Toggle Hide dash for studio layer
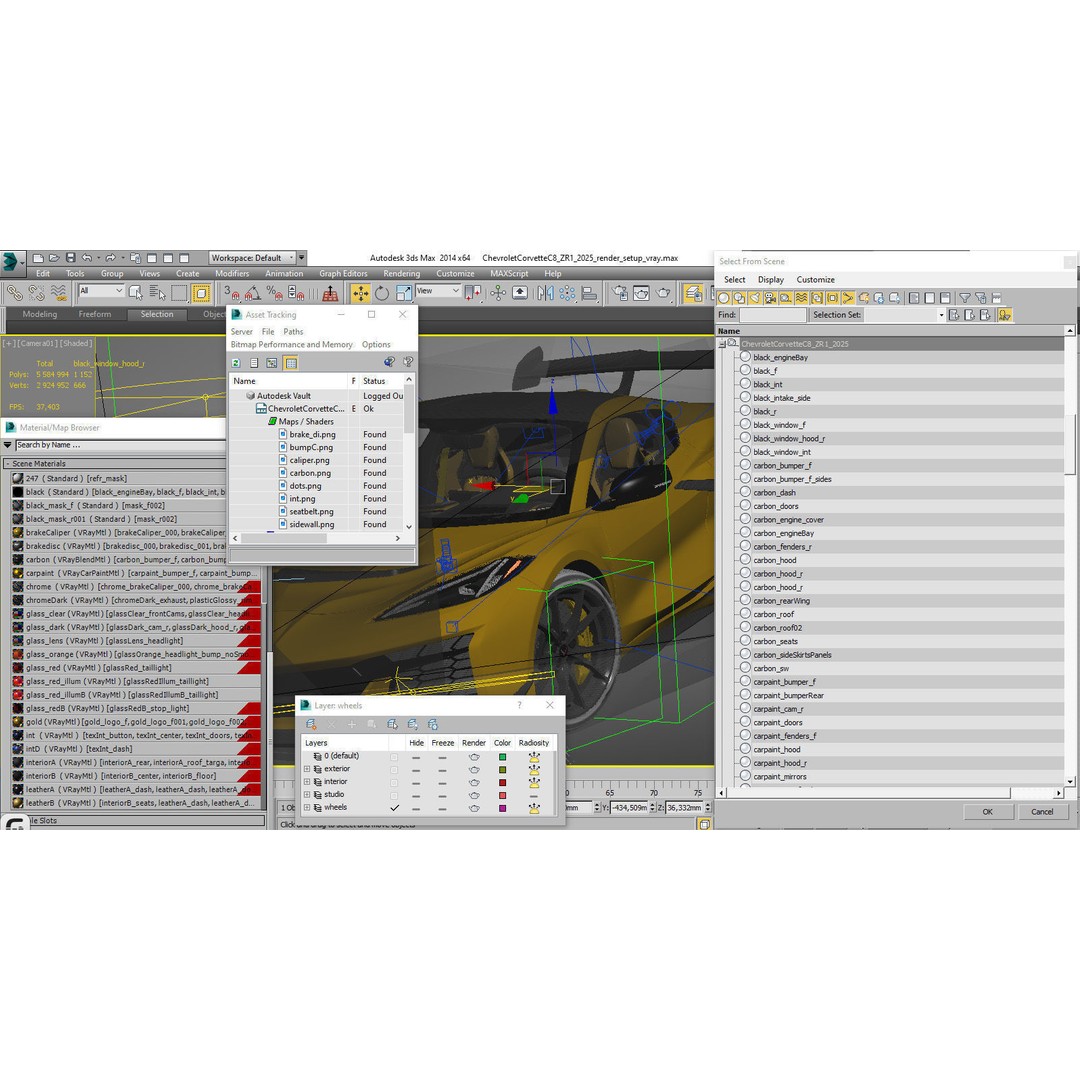Screen dimensions: 1080x1080 [416, 795]
